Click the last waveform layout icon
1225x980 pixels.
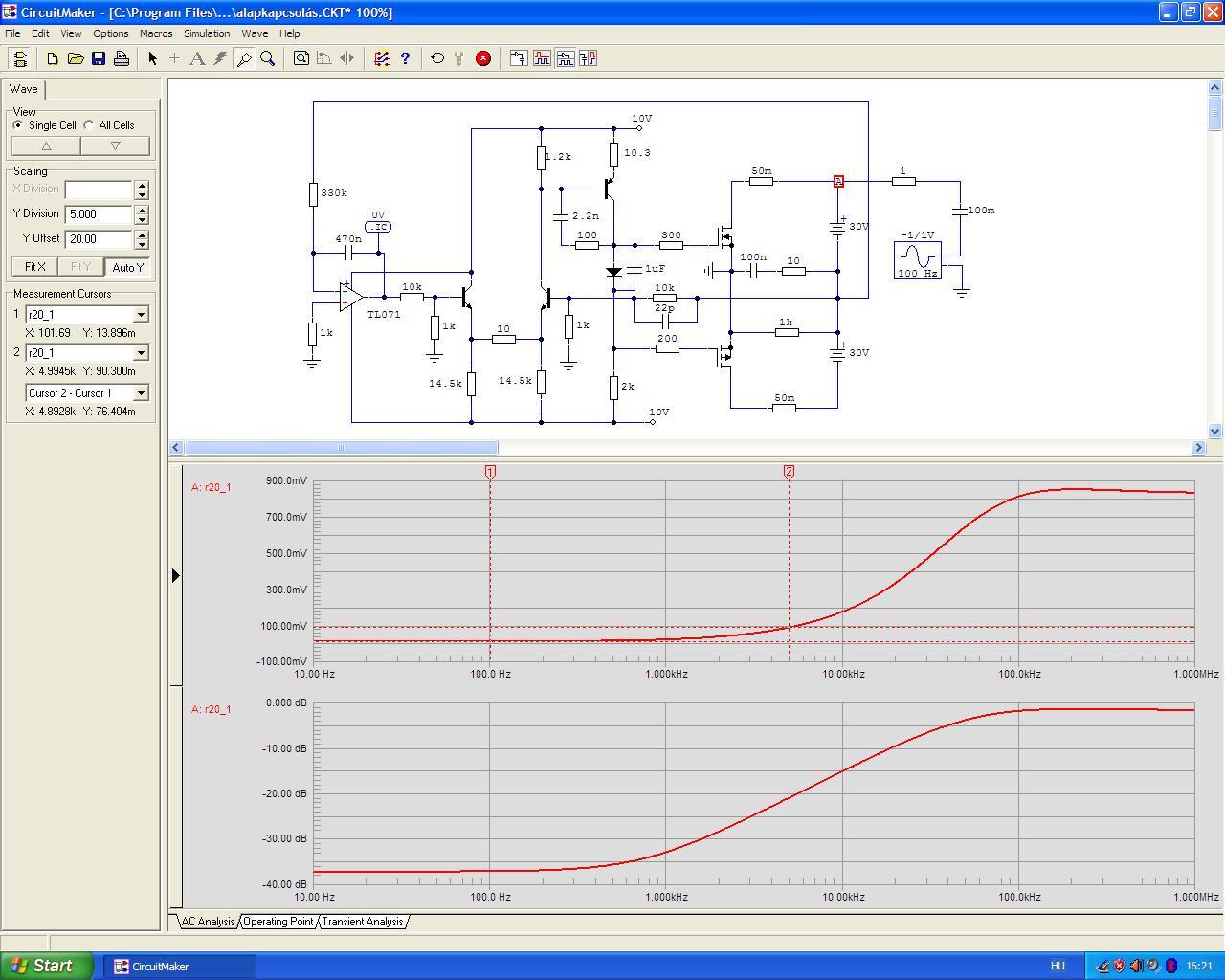pyautogui.click(x=588, y=58)
